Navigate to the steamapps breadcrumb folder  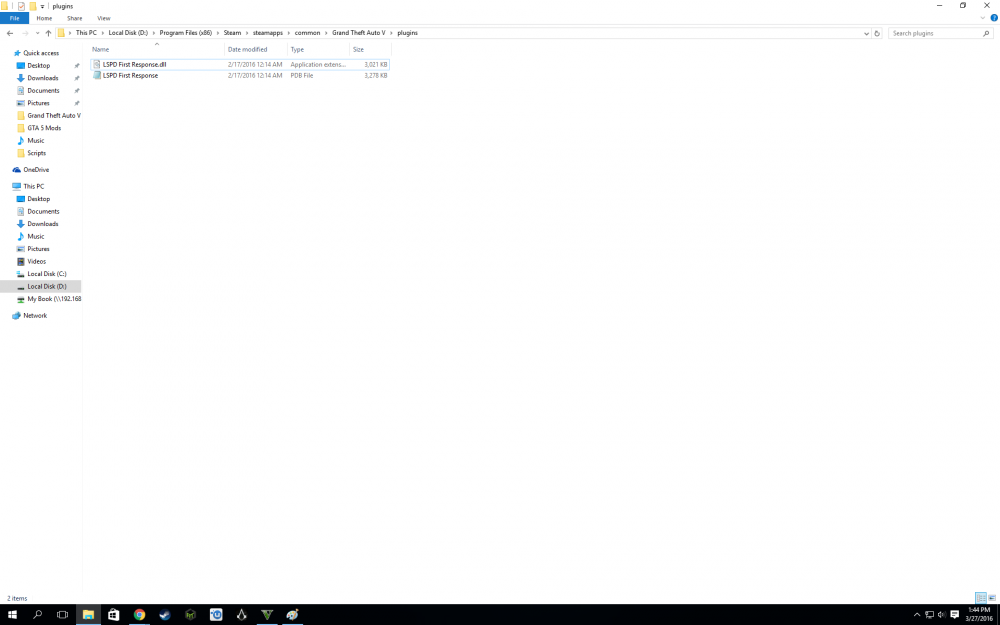[267, 32]
